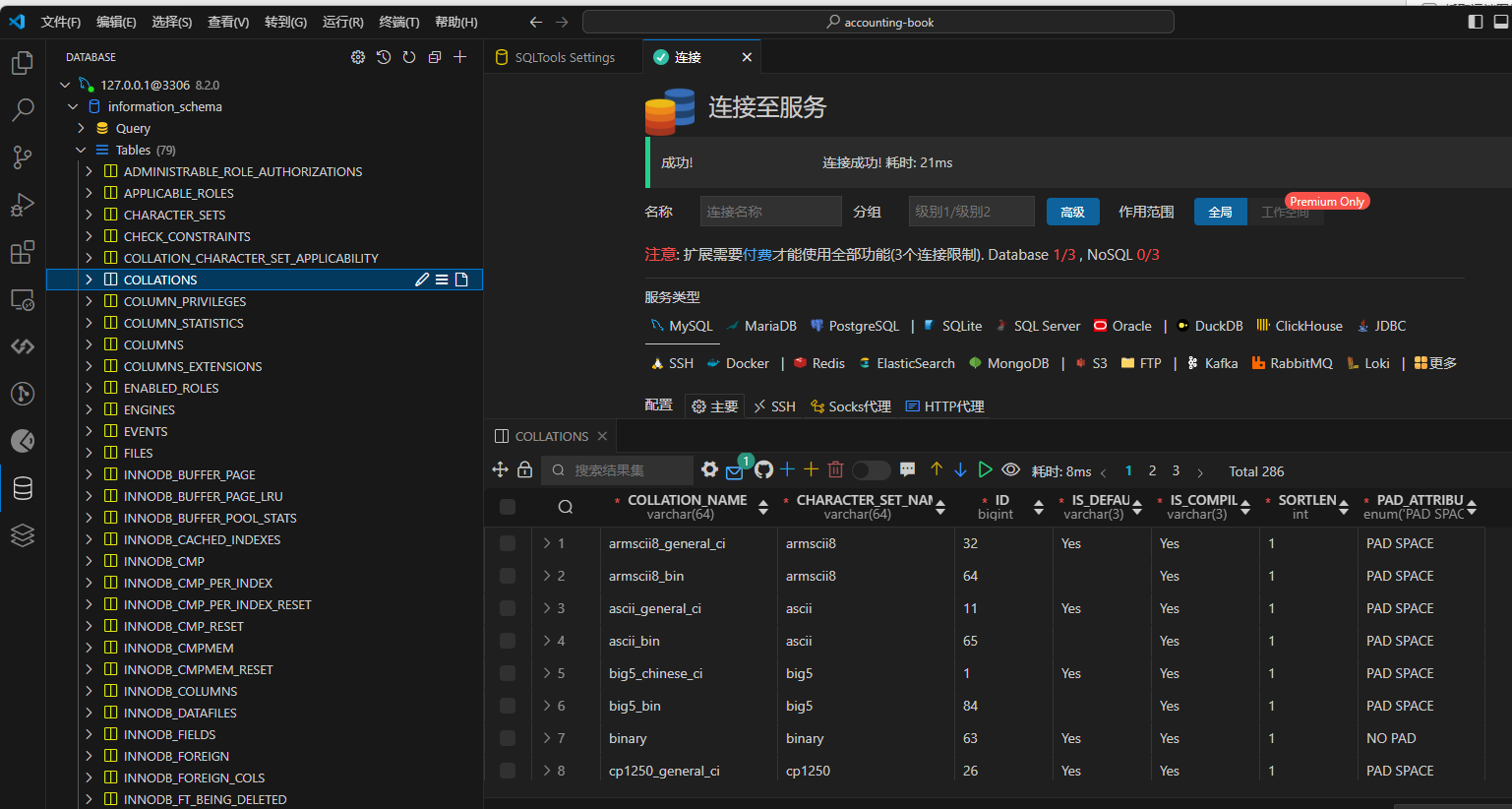The height and width of the screenshot is (809, 1512).
Task: Click the chat bubble icon in results toolbar
Action: tap(908, 469)
